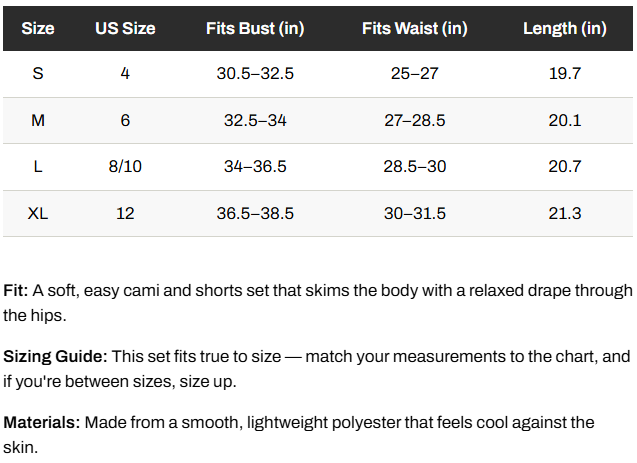
Task: Click the Materials: label
Action: pyautogui.click(x=42, y=423)
